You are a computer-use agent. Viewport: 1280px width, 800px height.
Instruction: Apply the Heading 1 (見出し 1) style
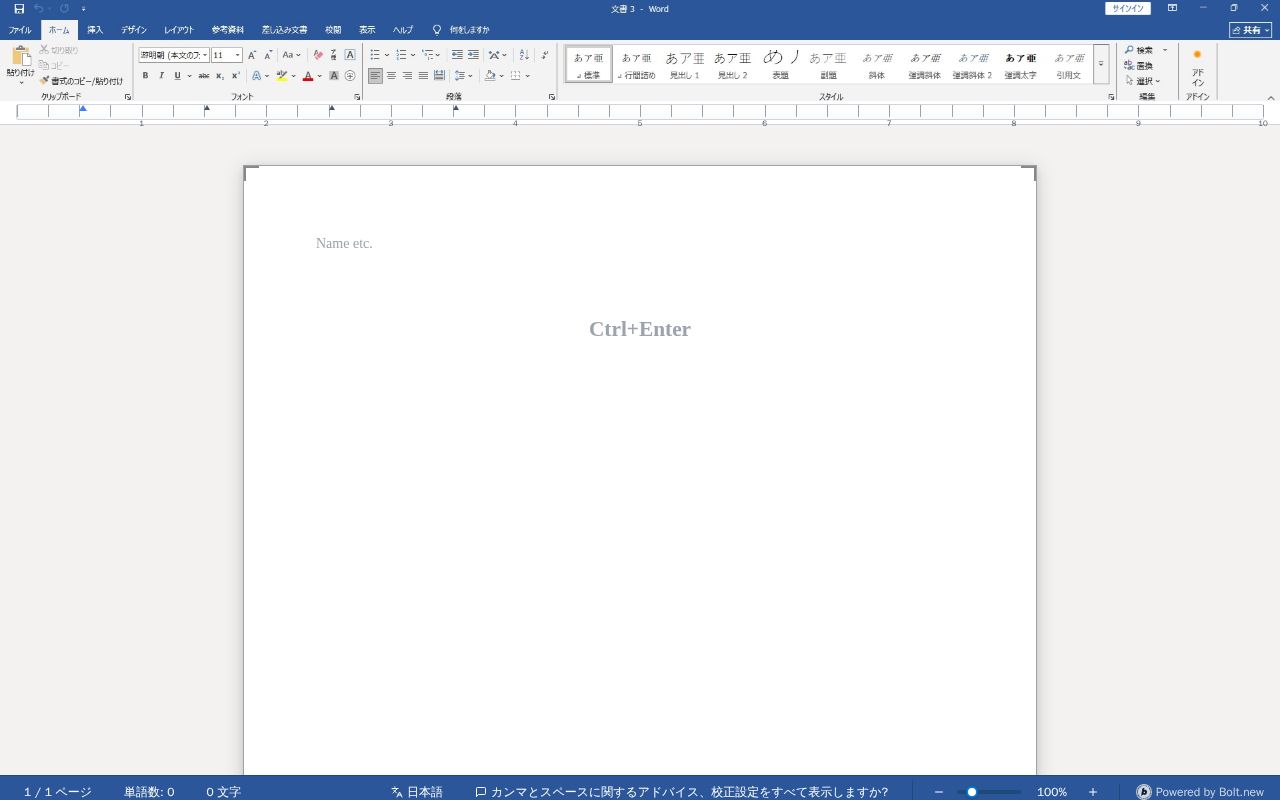[x=684, y=64]
